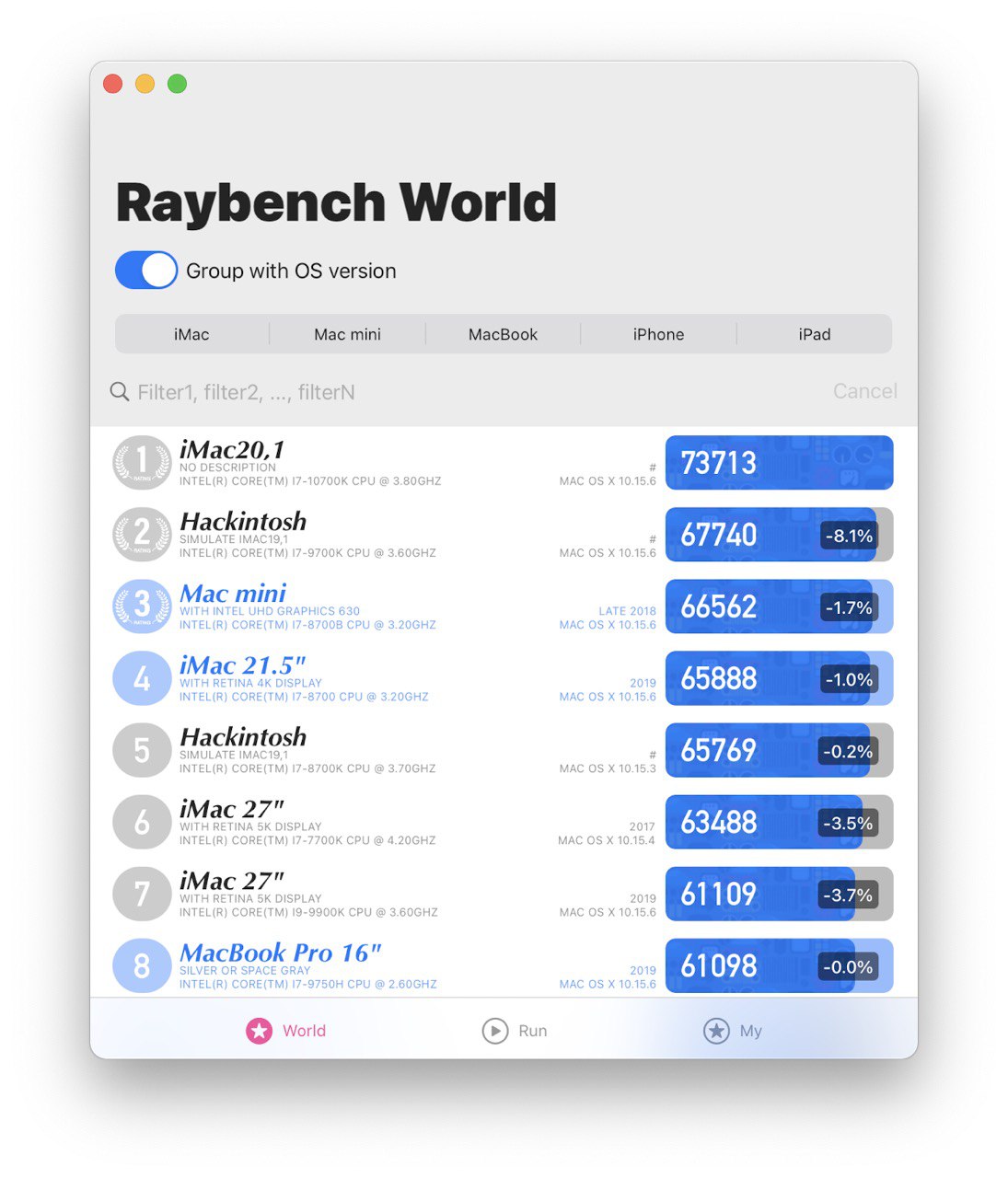Click MAC OS X 10.15.4 label
This screenshot has width=1008, height=1178.
pyautogui.click(x=607, y=840)
